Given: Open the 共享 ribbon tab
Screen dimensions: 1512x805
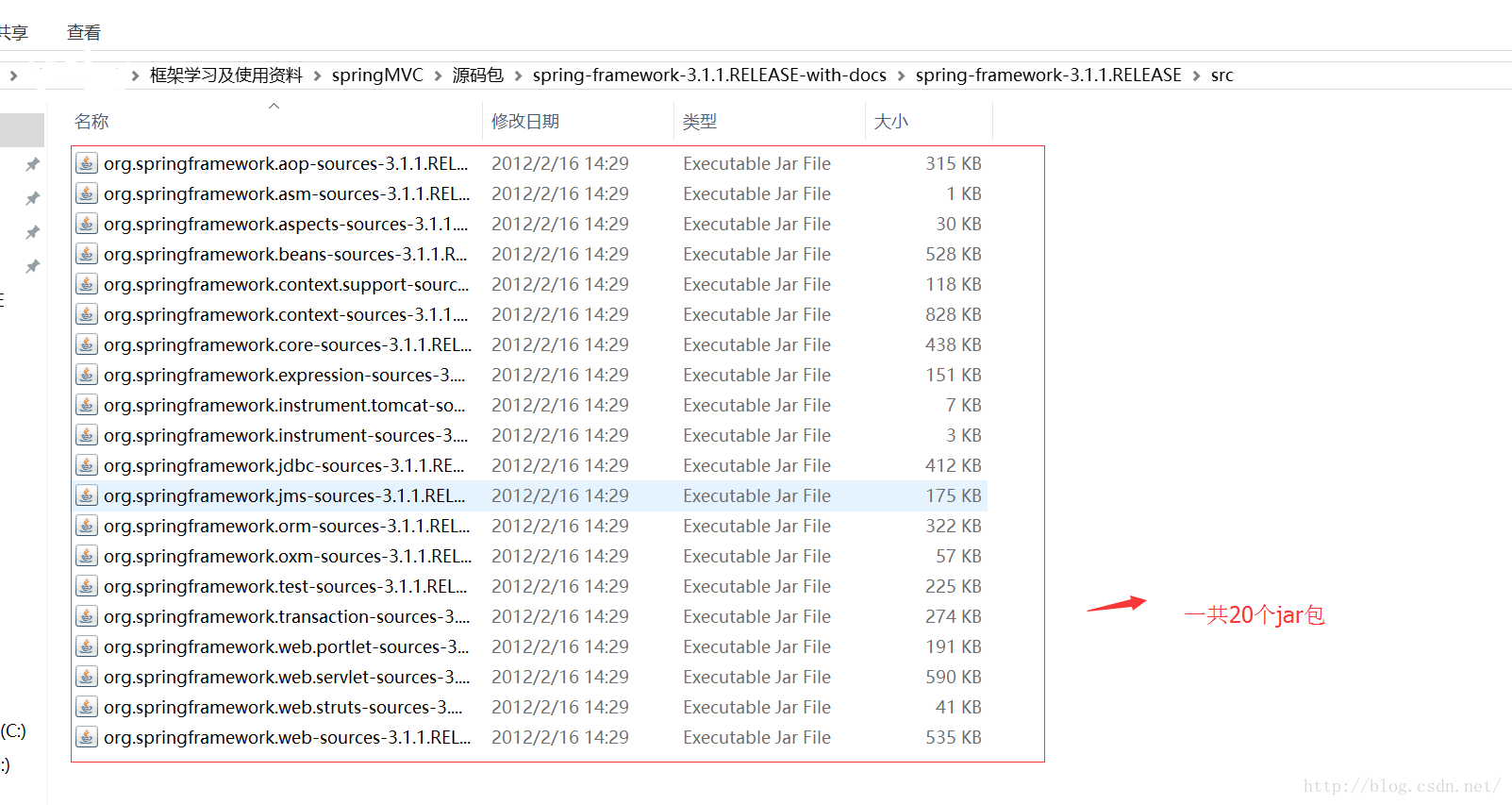Looking at the screenshot, I should [13, 32].
